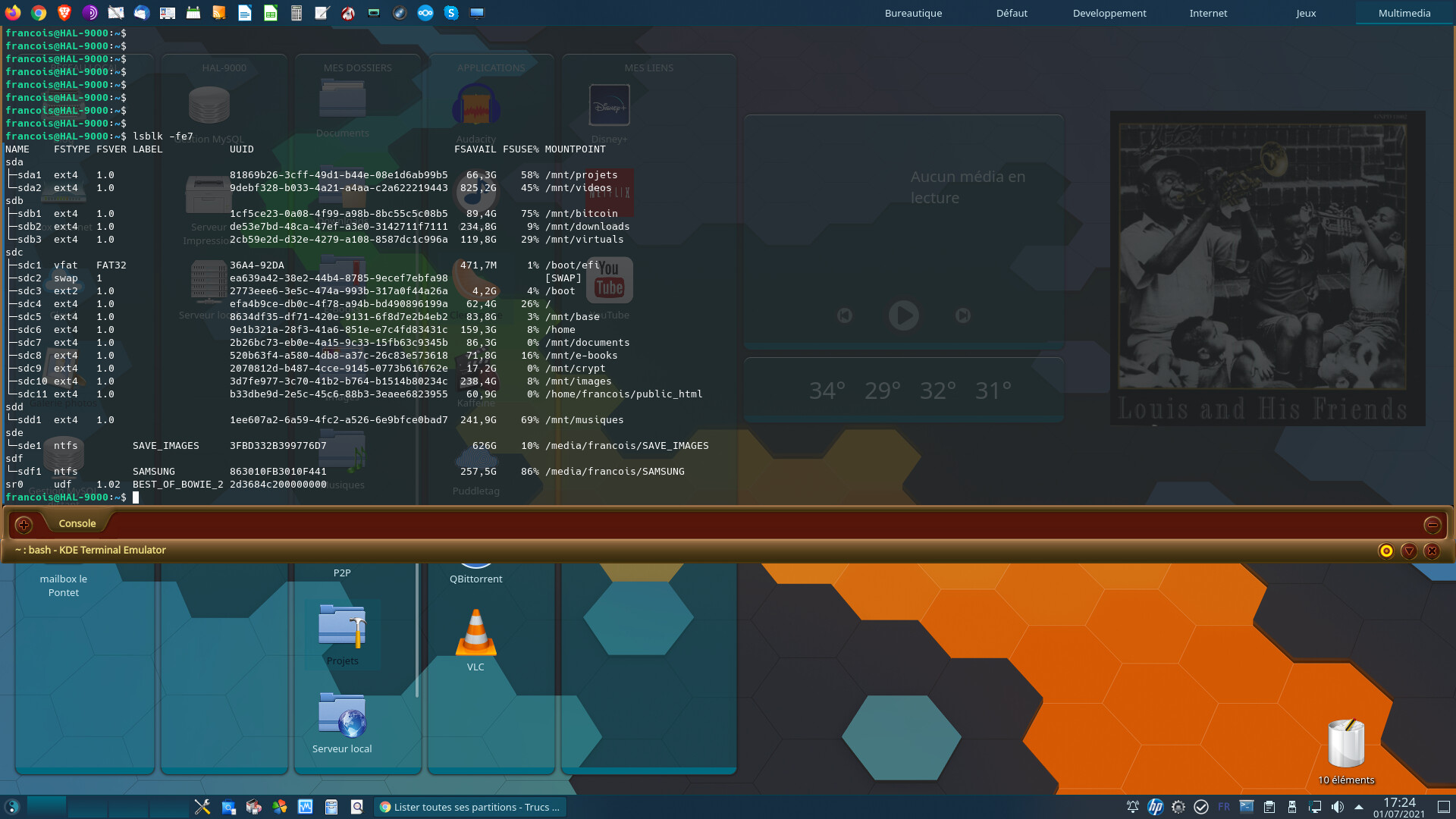The width and height of the screenshot is (1456, 819).
Task: Open removable devices USB tray icon
Action: [x=1292, y=807]
